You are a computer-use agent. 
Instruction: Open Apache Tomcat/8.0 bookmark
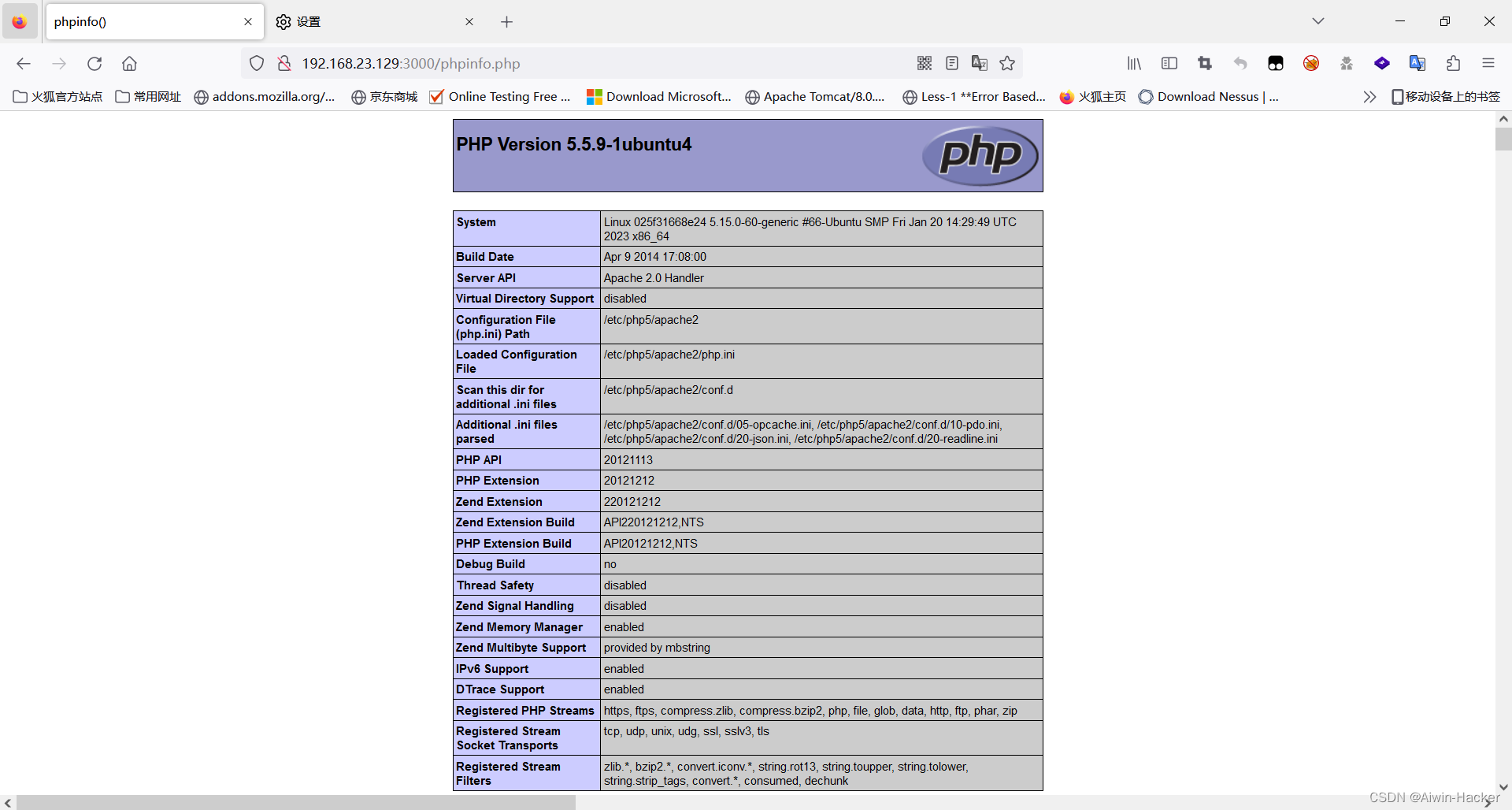(x=816, y=97)
